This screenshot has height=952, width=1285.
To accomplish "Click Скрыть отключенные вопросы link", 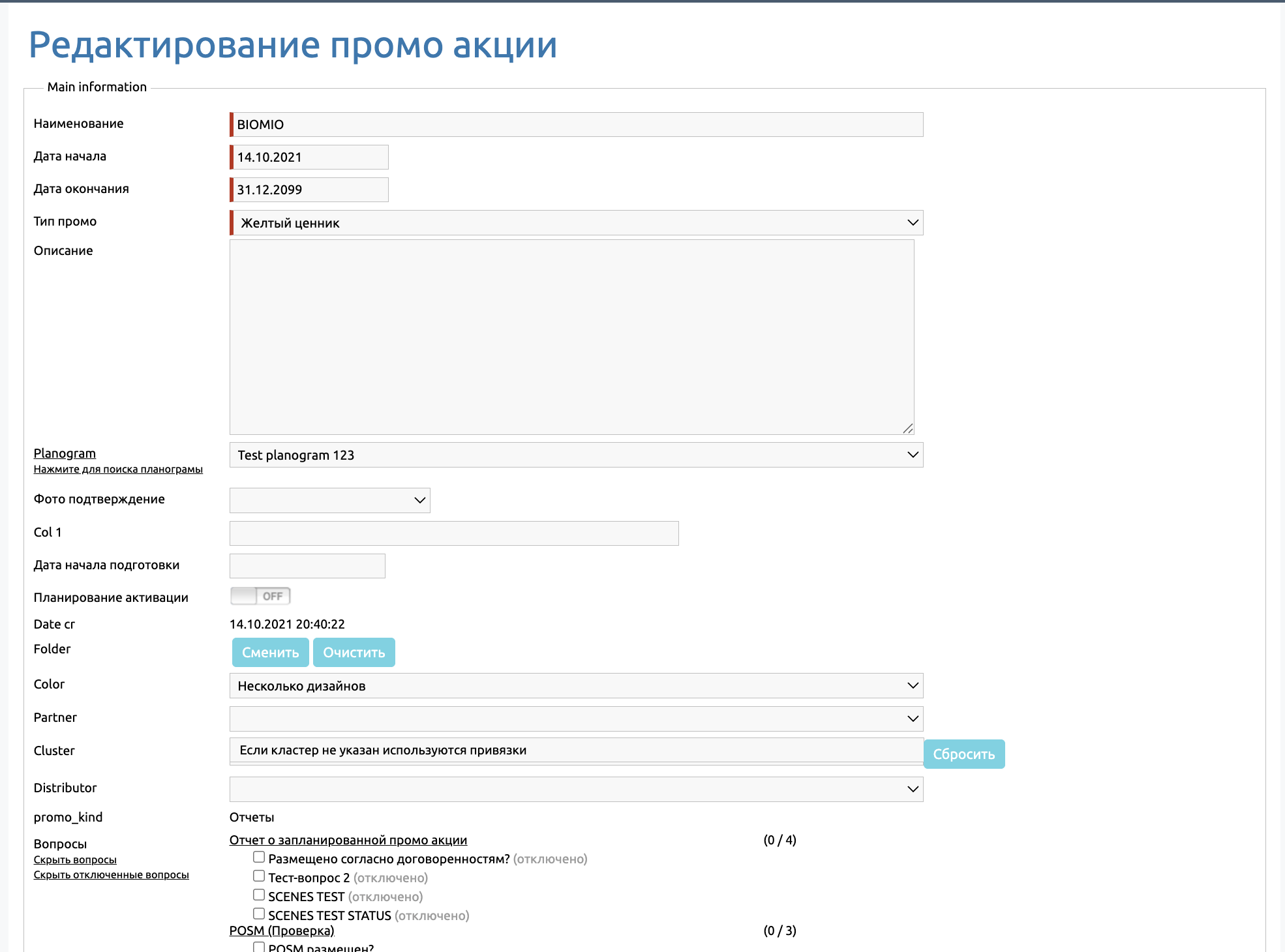I will tap(111, 875).
